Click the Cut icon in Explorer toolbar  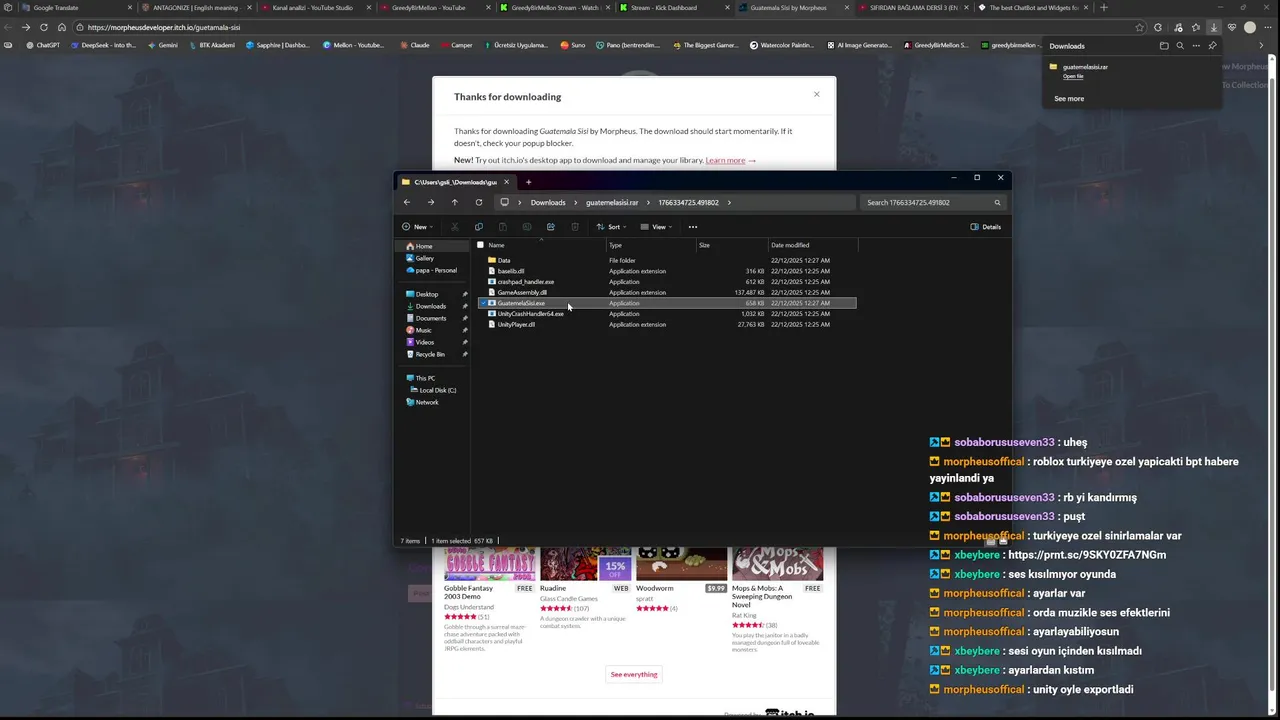(455, 227)
